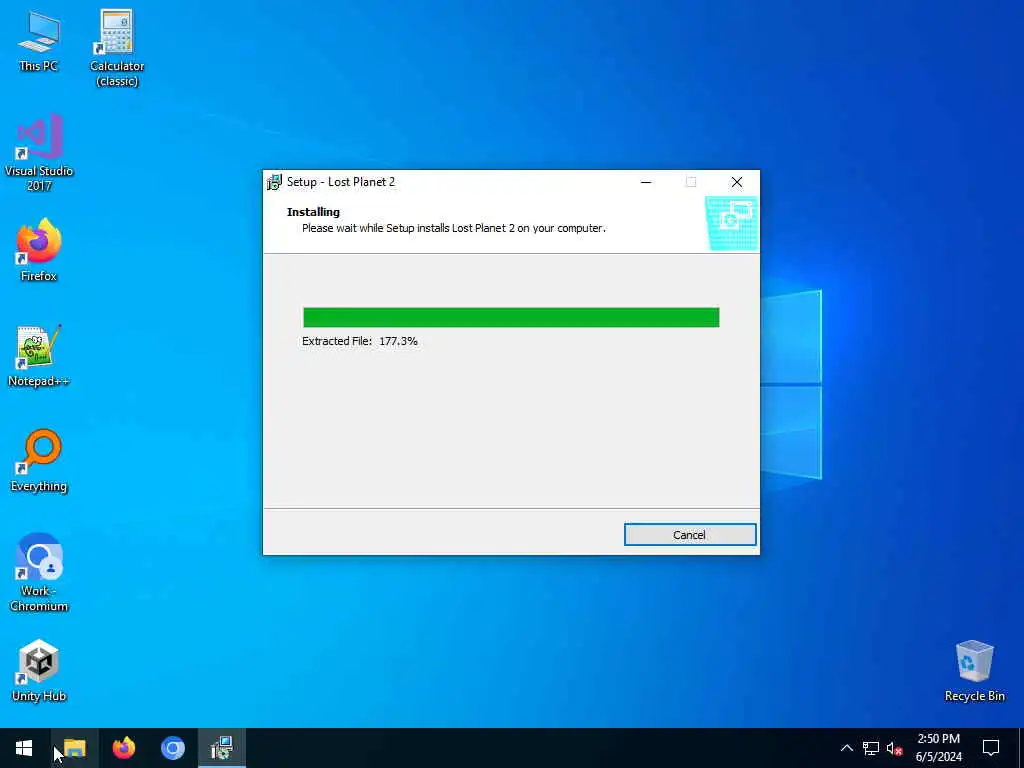Select the Notepad++ desktop shortcut
Screen dimensions: 1024x768
click(39, 356)
